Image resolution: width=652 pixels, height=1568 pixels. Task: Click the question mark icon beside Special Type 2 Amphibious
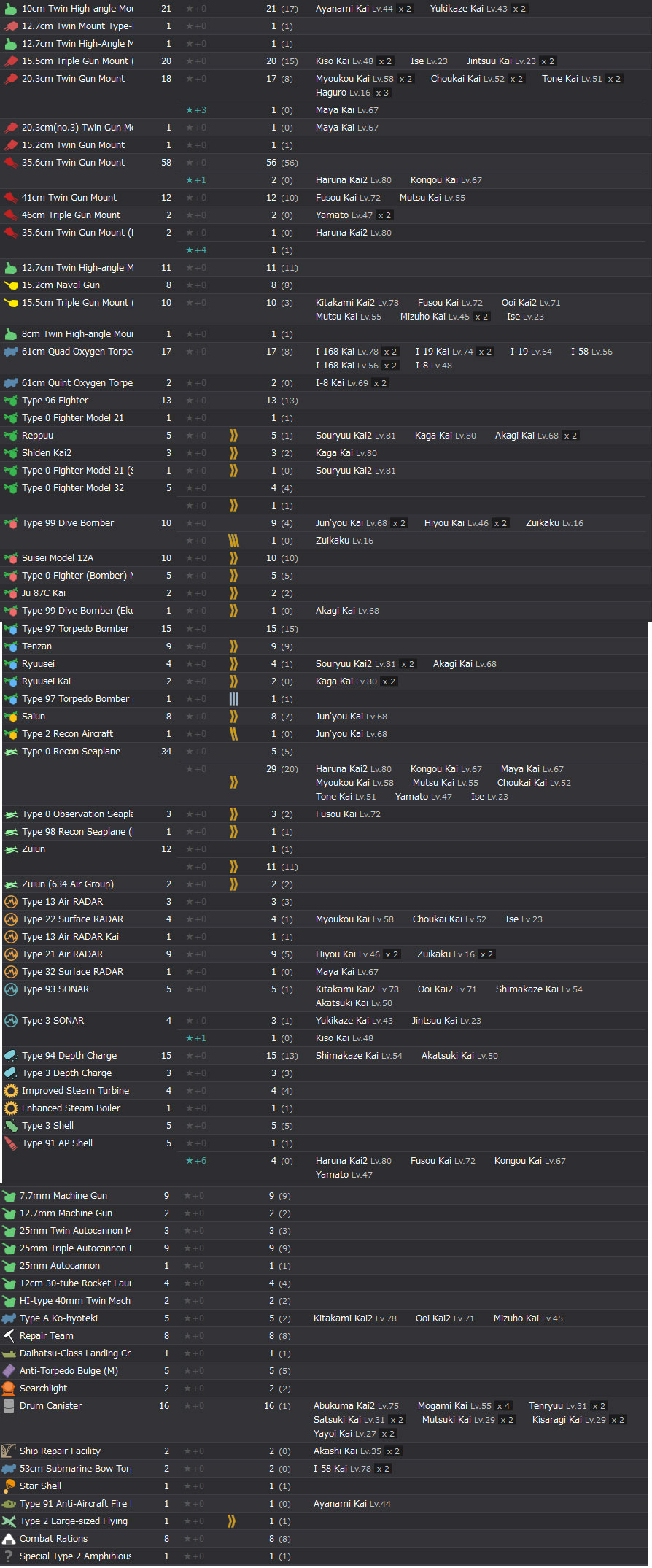(9, 1556)
